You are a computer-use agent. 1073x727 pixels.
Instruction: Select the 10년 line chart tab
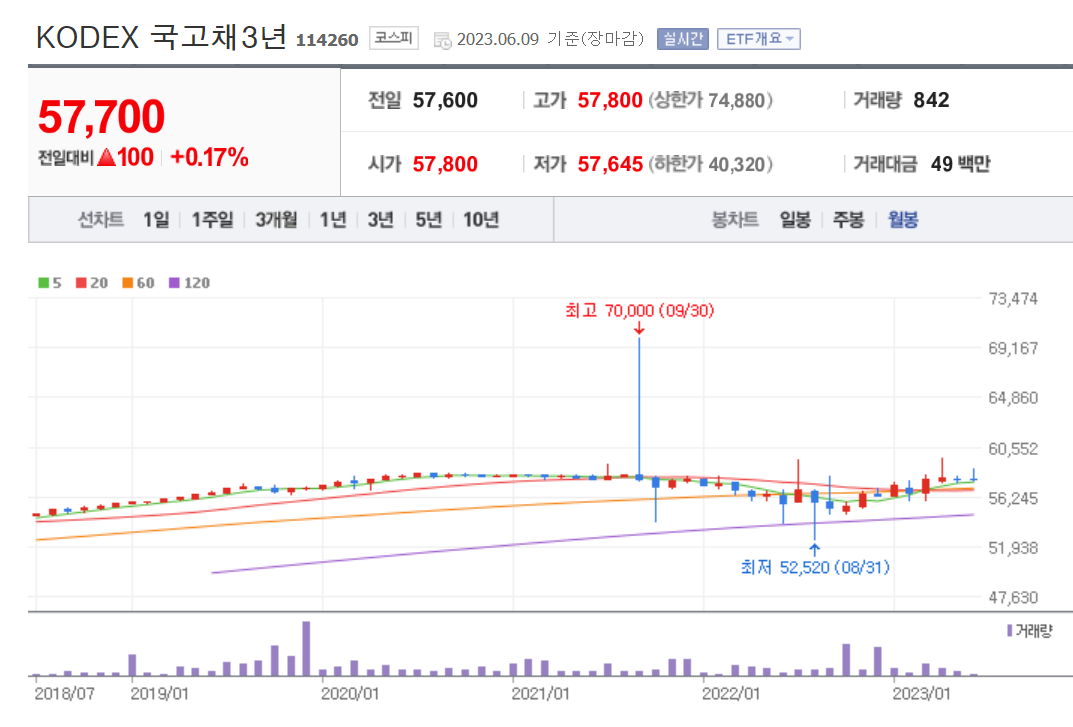coord(481,220)
